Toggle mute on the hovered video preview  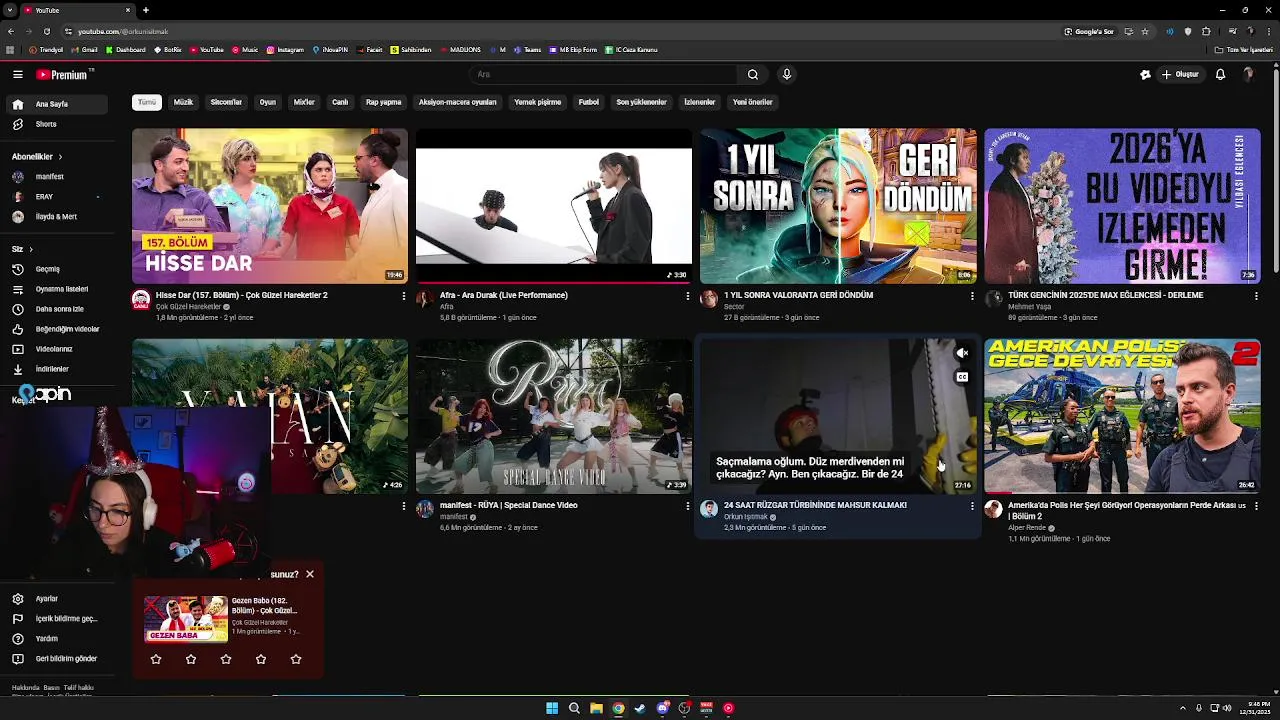point(962,353)
